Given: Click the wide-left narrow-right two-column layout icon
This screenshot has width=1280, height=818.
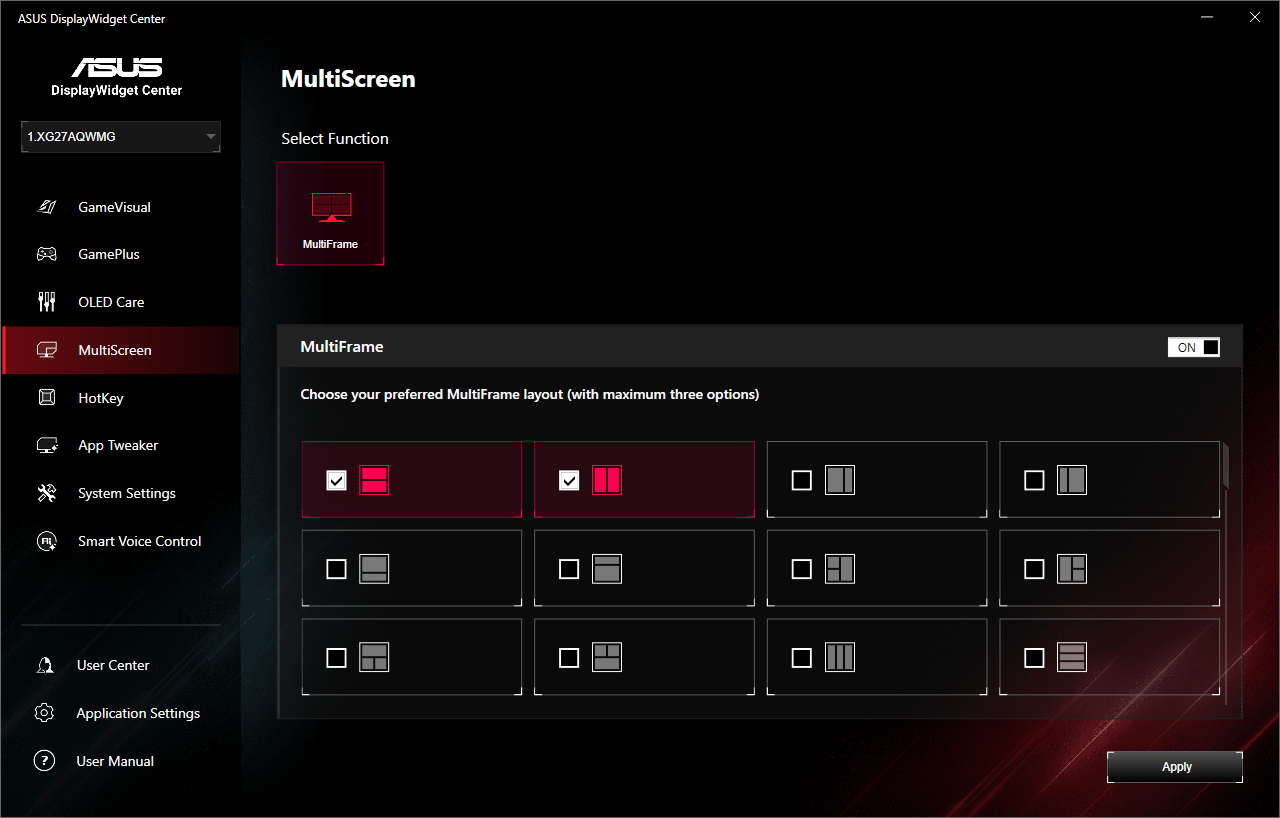Looking at the screenshot, I should [x=840, y=481].
